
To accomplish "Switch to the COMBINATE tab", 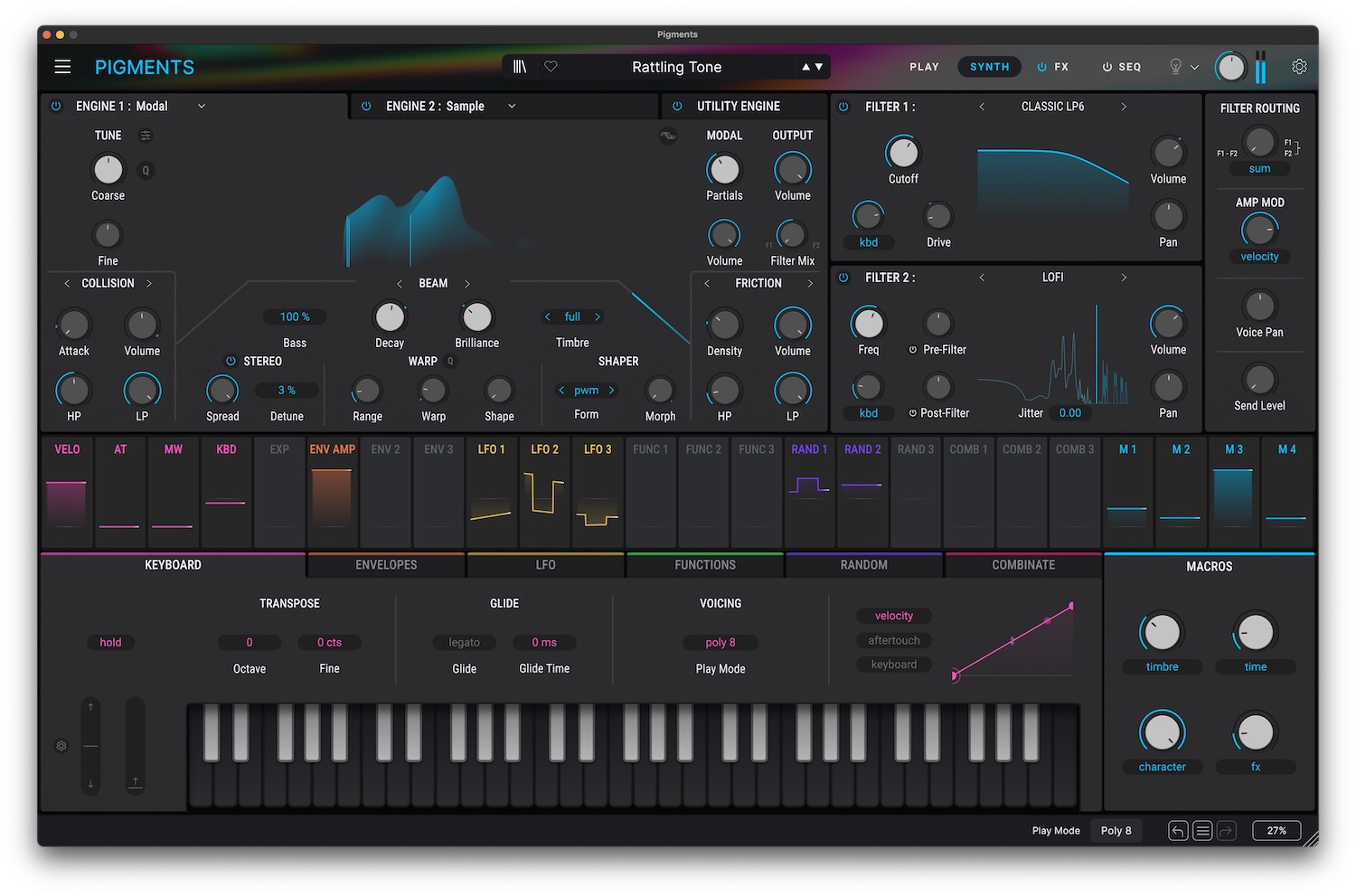I will (1023, 565).
